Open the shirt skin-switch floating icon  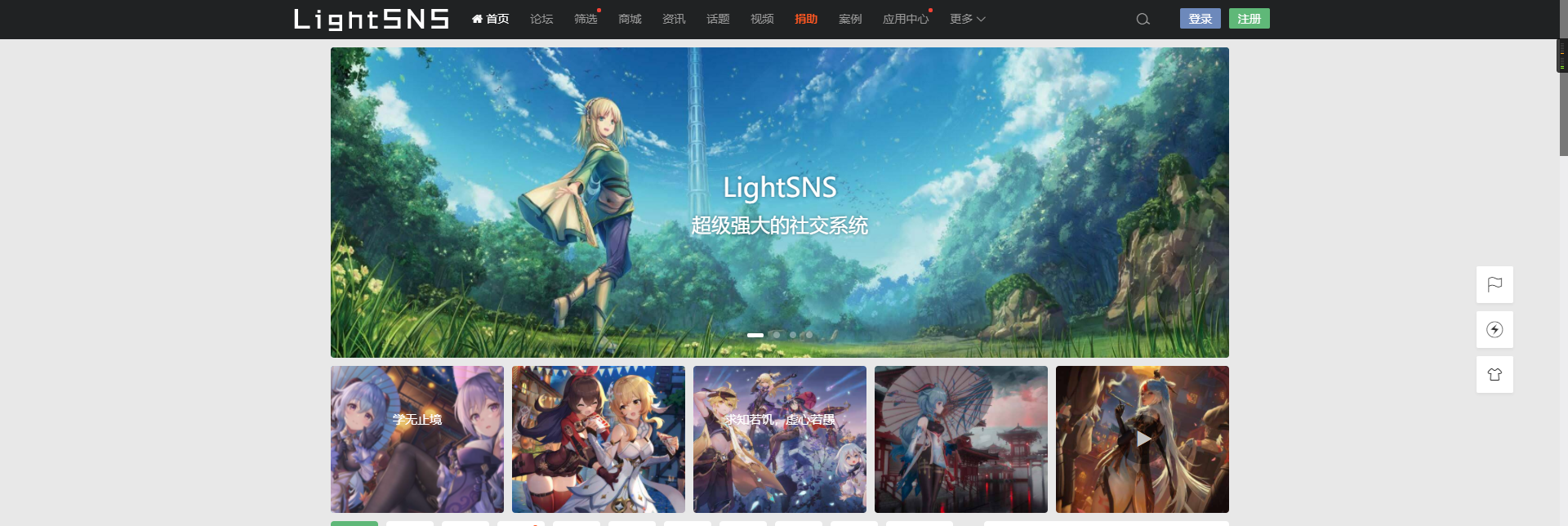(x=1494, y=374)
